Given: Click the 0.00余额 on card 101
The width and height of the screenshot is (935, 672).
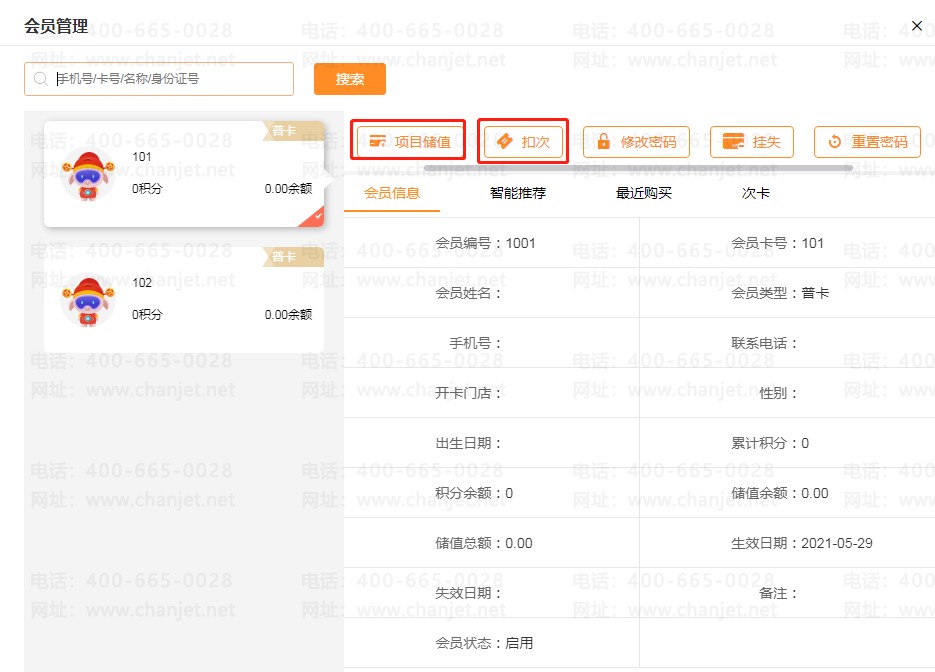Looking at the screenshot, I should [x=288, y=188].
